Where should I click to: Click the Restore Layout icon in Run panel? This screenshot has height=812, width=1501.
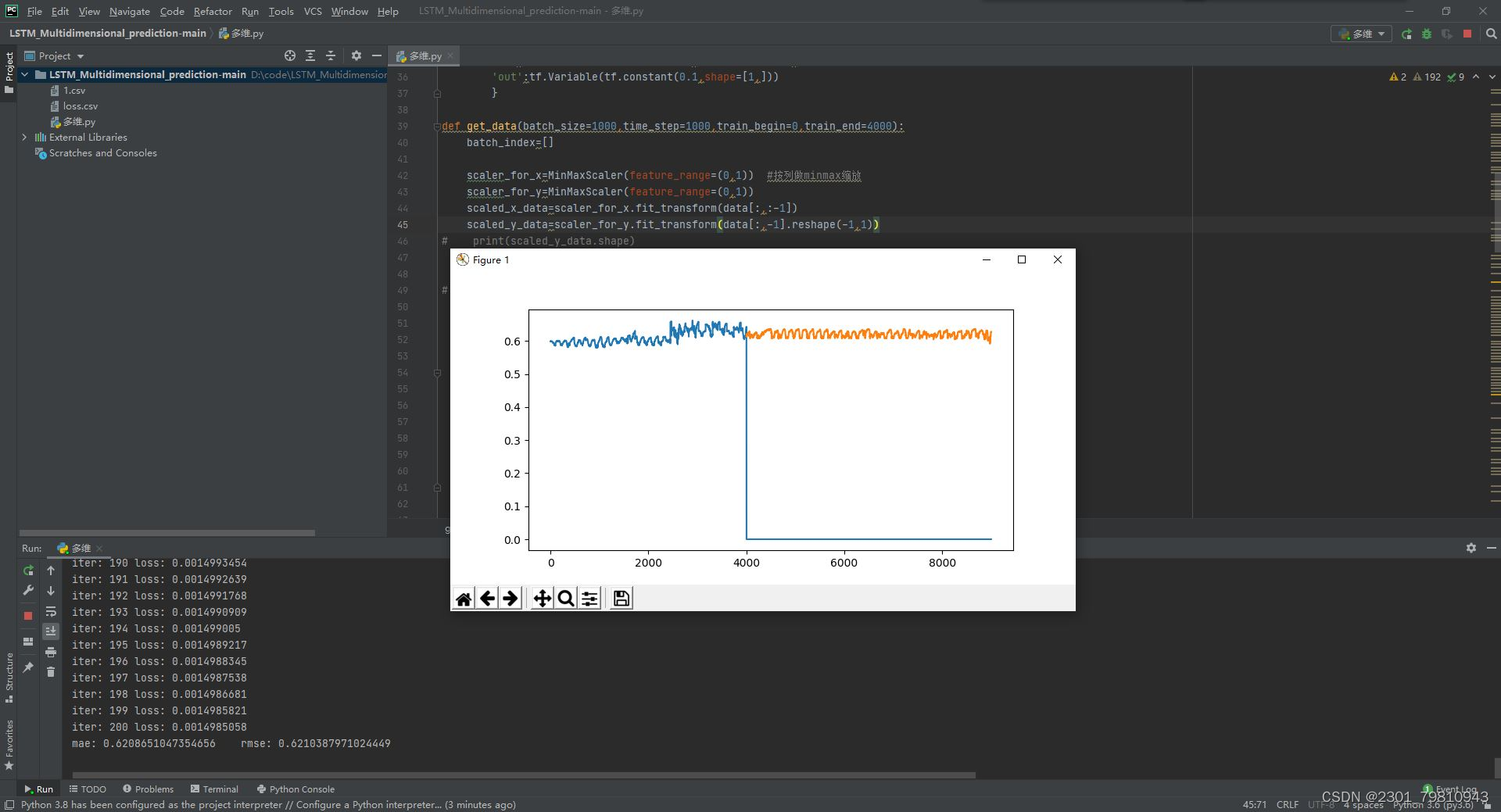point(28,642)
